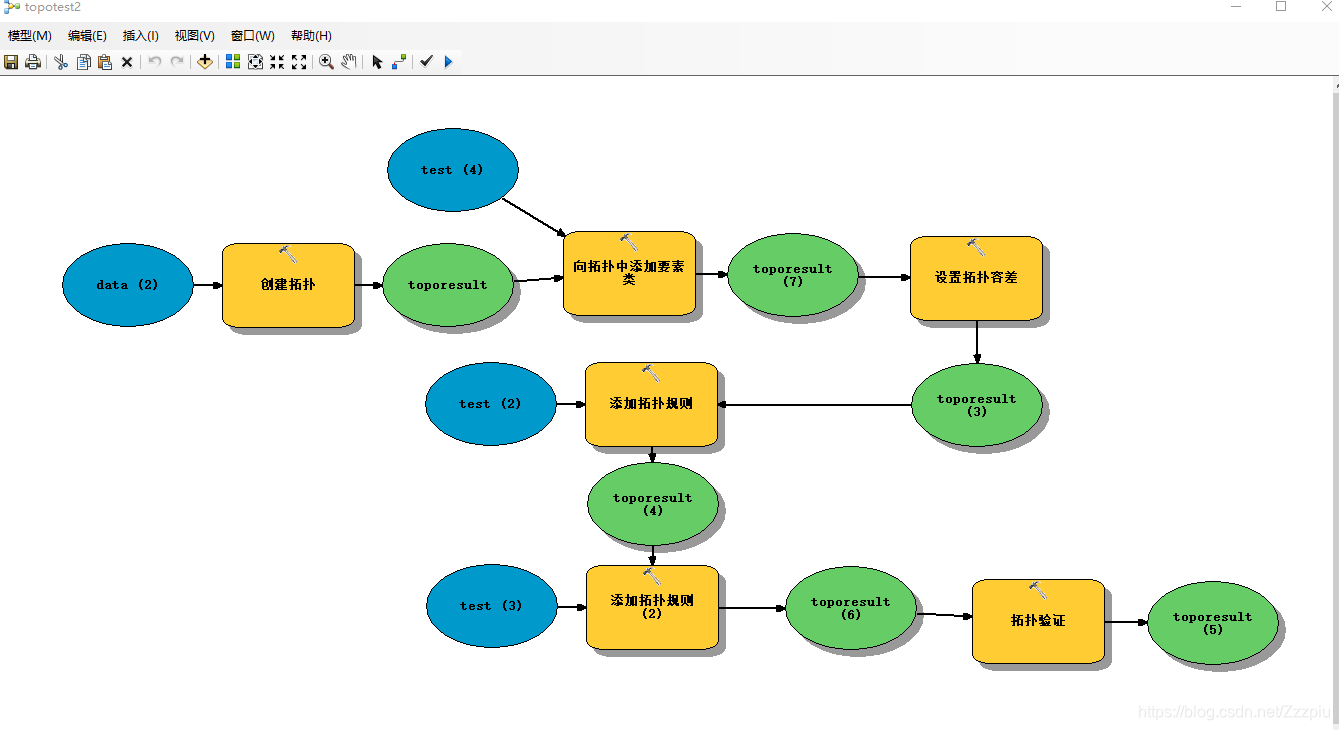Paste from the clipboard
The height and width of the screenshot is (730, 1339).
point(105,62)
